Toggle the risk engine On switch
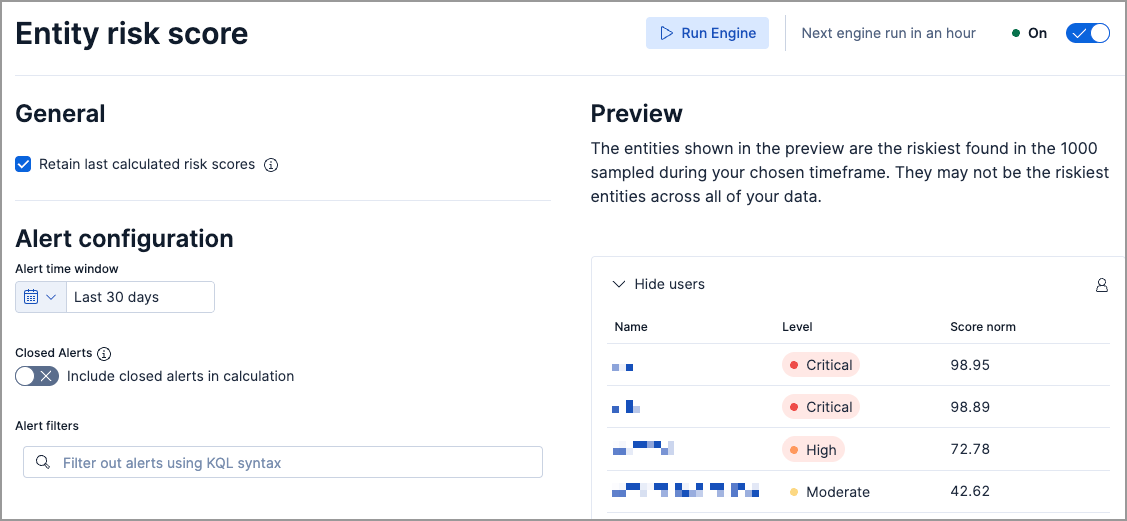The image size is (1127, 521). tap(1088, 33)
